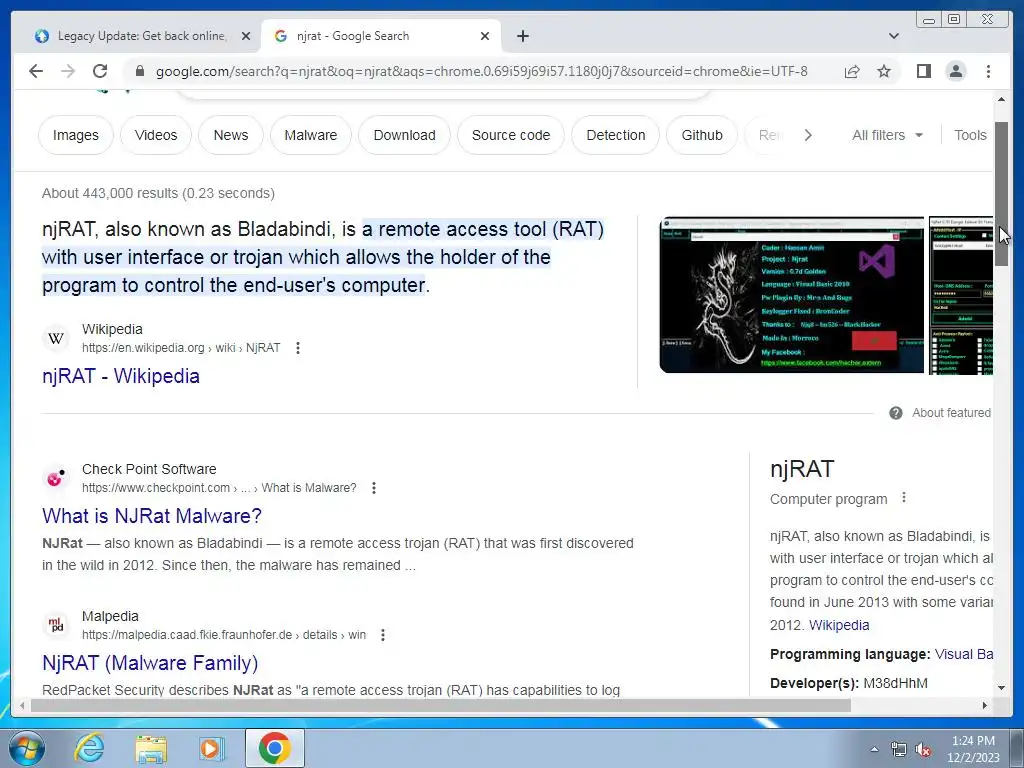Apply the Detection search chip
Screen dimensions: 1024x768
[x=616, y=135]
